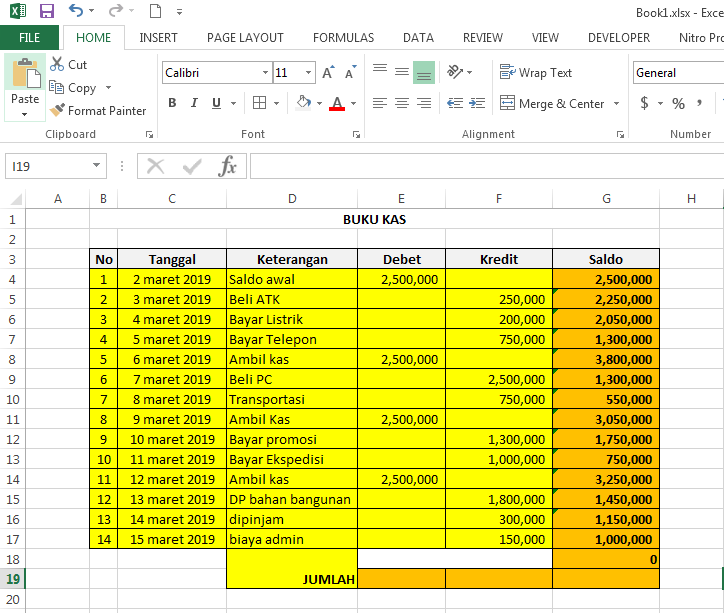Screen dimensions: 724x613
Task: Select column G header
Action: (606, 199)
